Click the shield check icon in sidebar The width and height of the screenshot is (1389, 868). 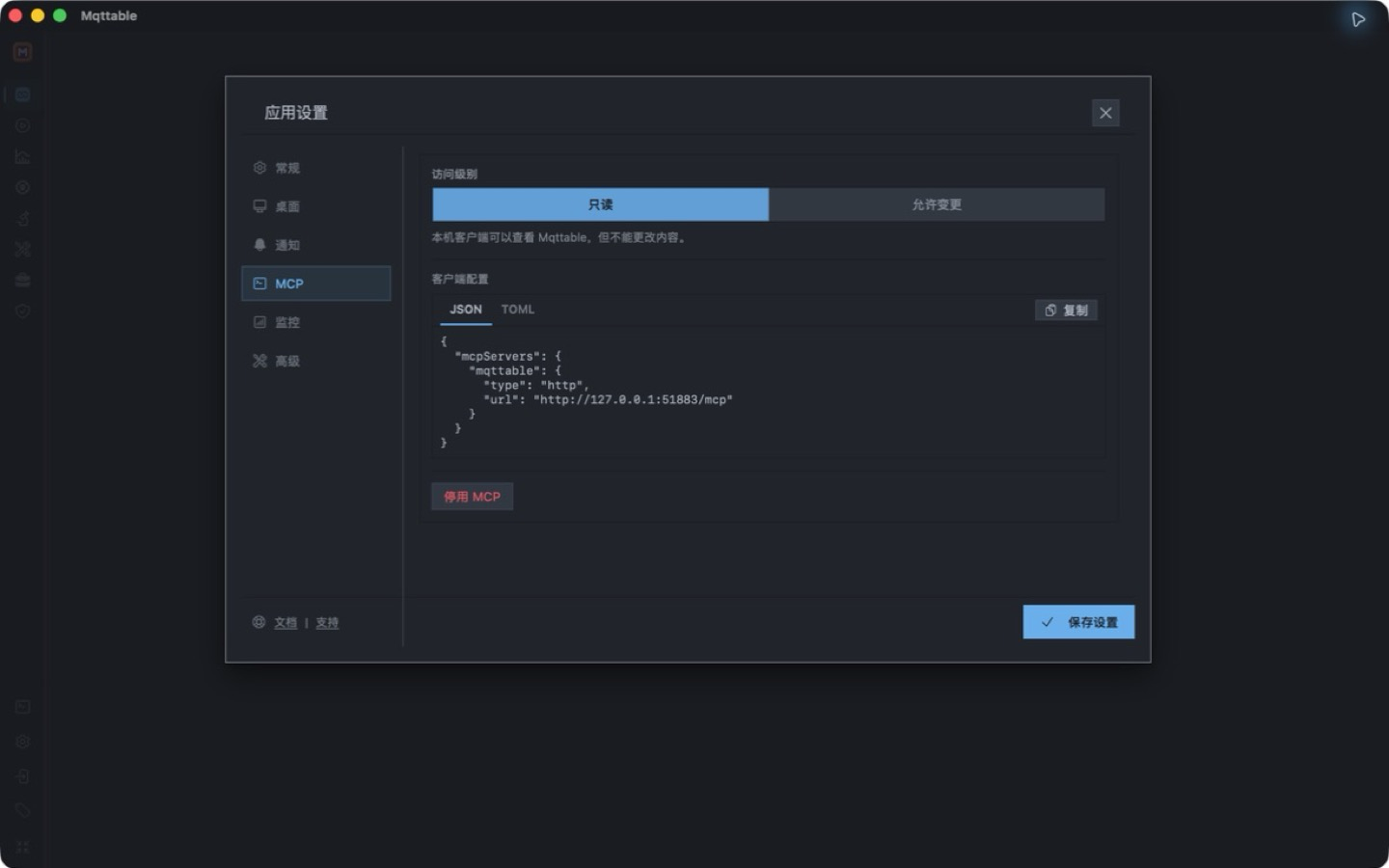(22, 311)
